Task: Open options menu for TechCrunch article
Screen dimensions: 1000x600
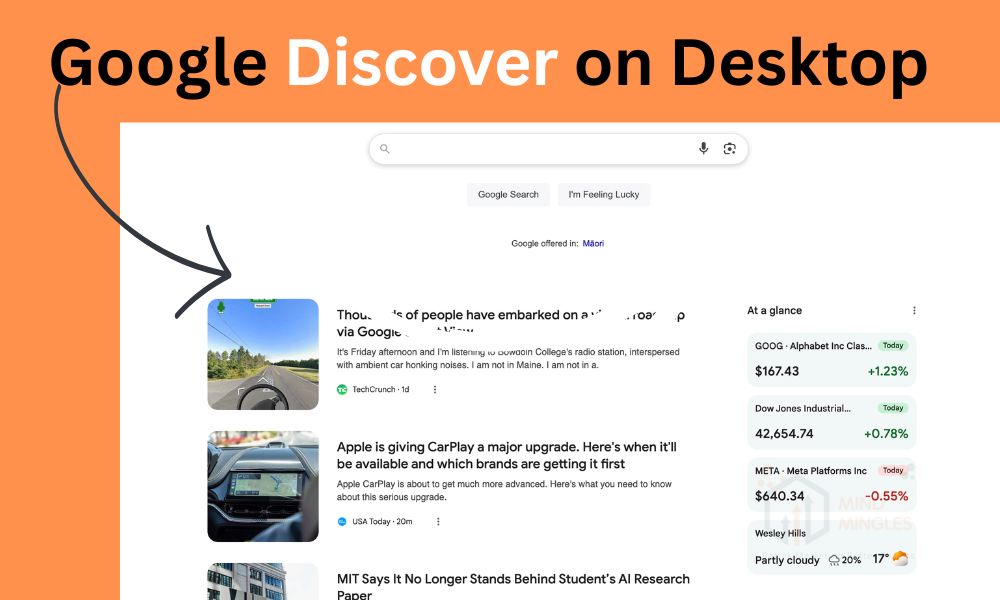Action: click(x=435, y=390)
